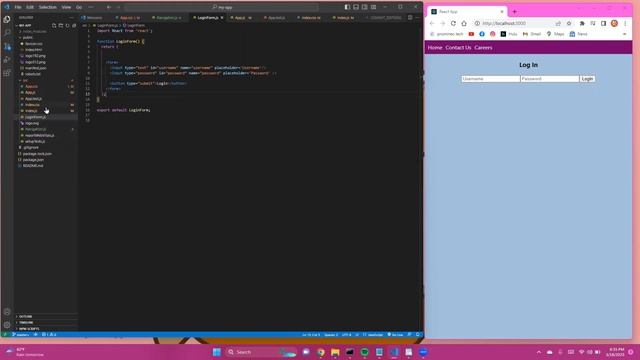Click the Login submit button
640x360 pixels.
tap(587, 79)
